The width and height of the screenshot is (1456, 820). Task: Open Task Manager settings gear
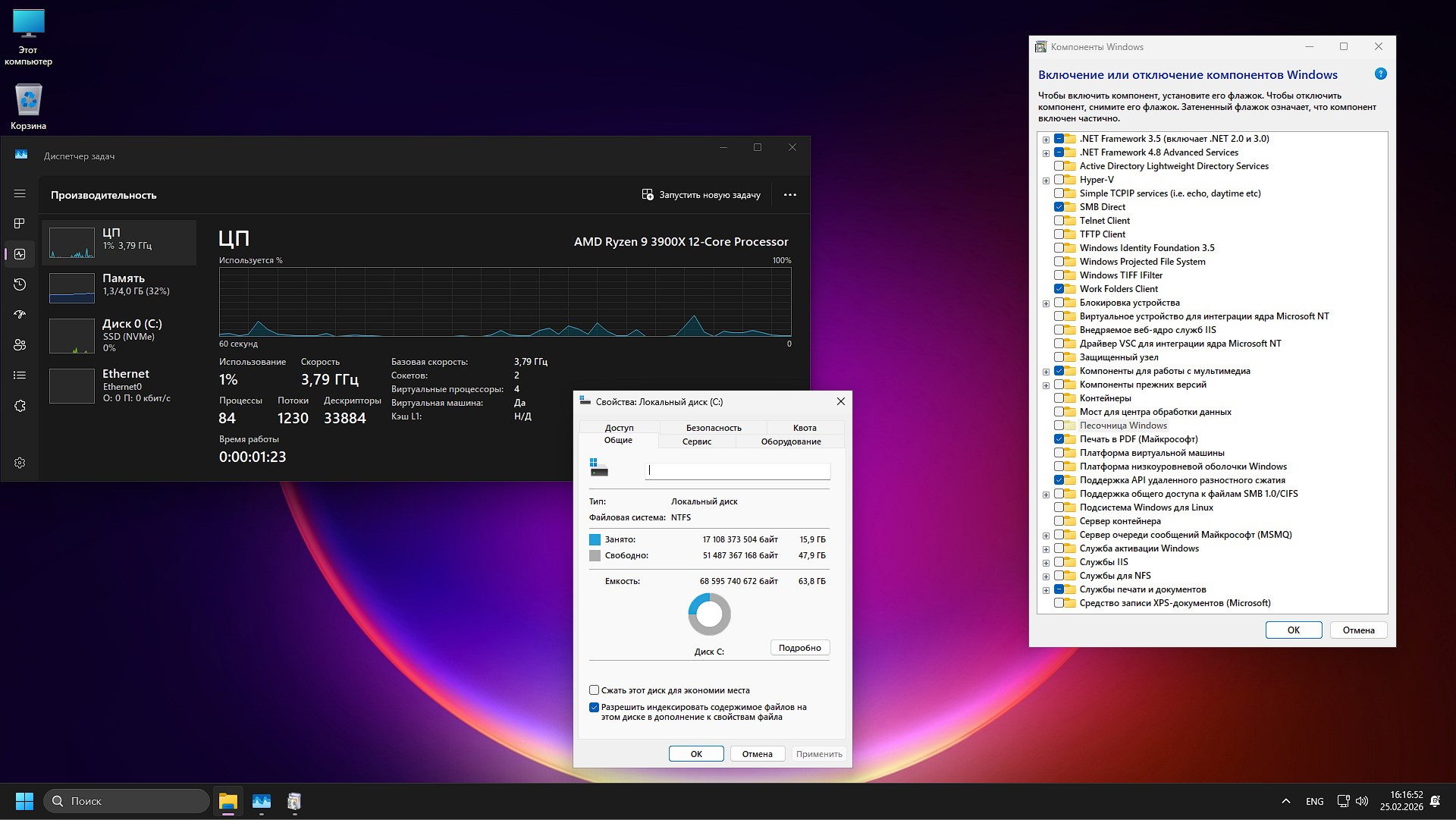click(x=20, y=462)
